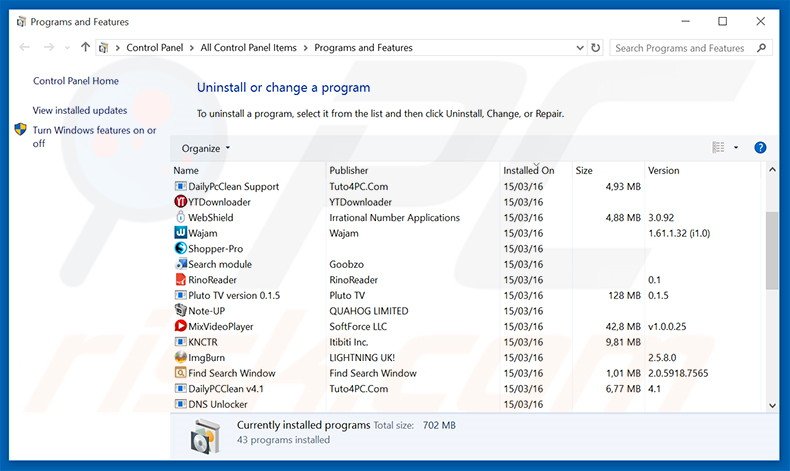Click the scrollbar down arrow
790x471 pixels.
pos(772,405)
